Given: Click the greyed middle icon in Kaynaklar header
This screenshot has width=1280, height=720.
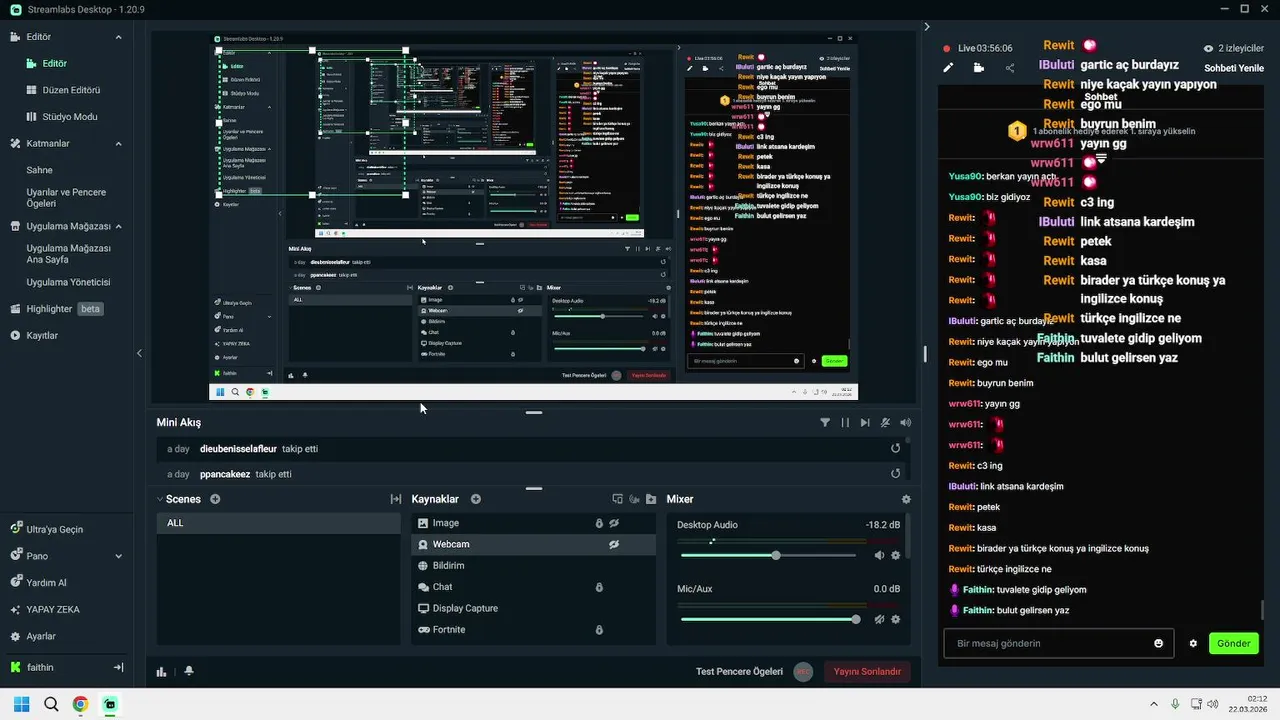Looking at the screenshot, I should point(634,499).
